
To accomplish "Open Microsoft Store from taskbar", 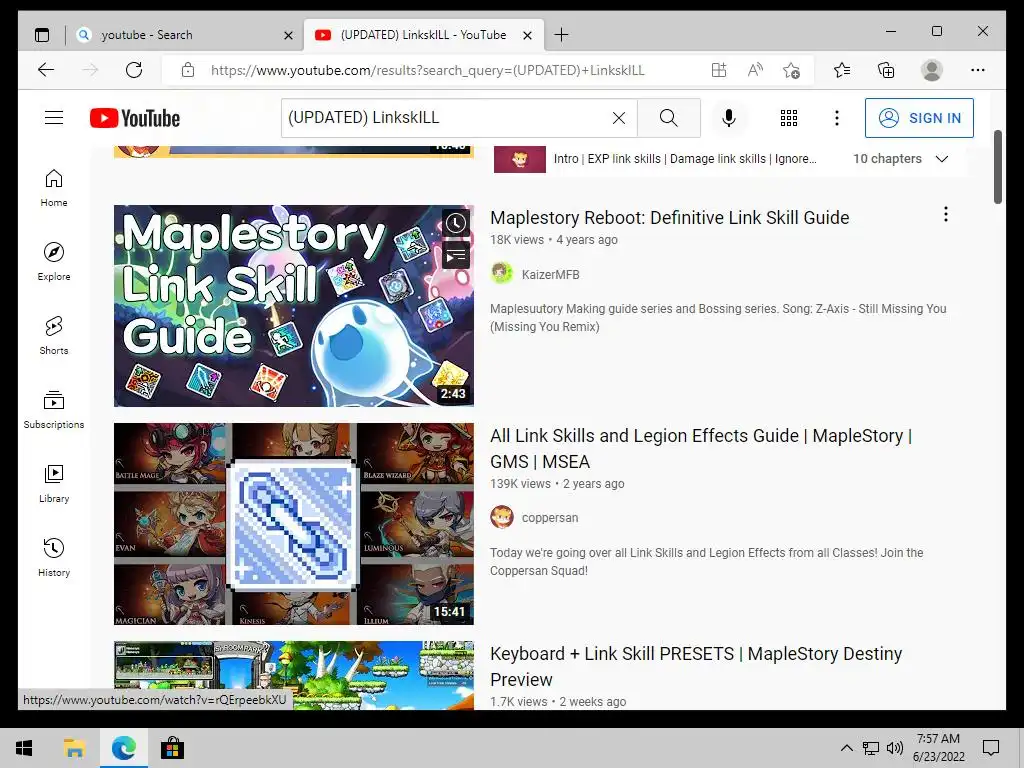I will [x=172, y=748].
